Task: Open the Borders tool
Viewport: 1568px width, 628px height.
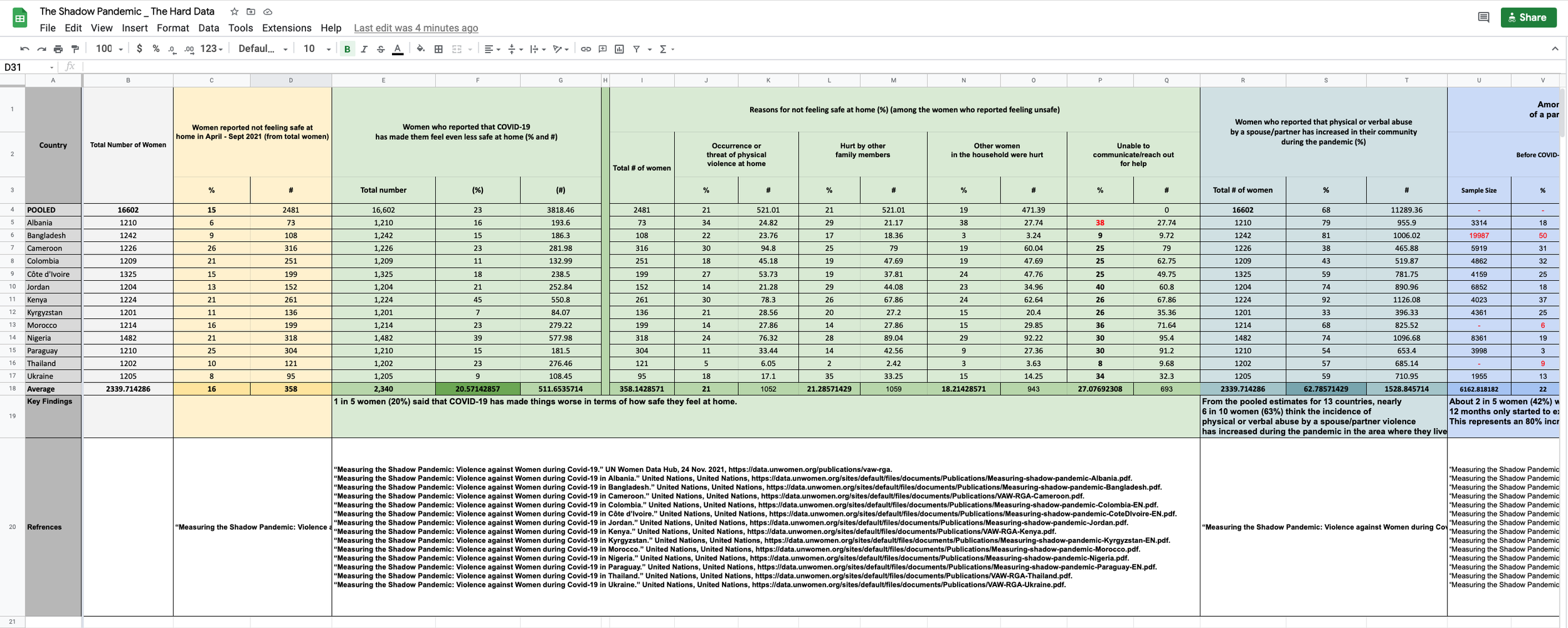Action: point(439,49)
